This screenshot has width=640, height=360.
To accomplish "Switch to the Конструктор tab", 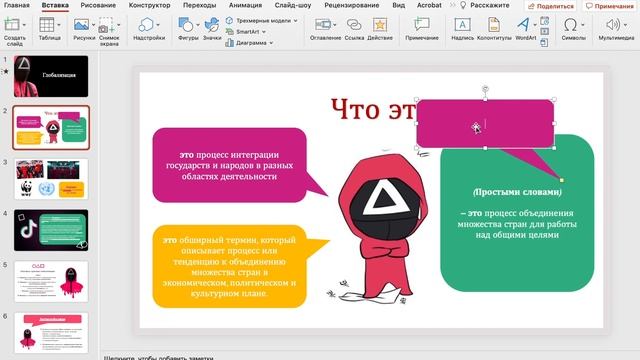I will [149, 5].
